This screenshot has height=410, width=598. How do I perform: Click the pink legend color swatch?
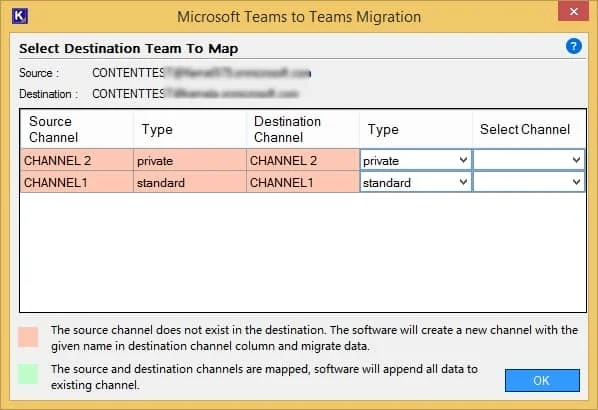pos(28,336)
